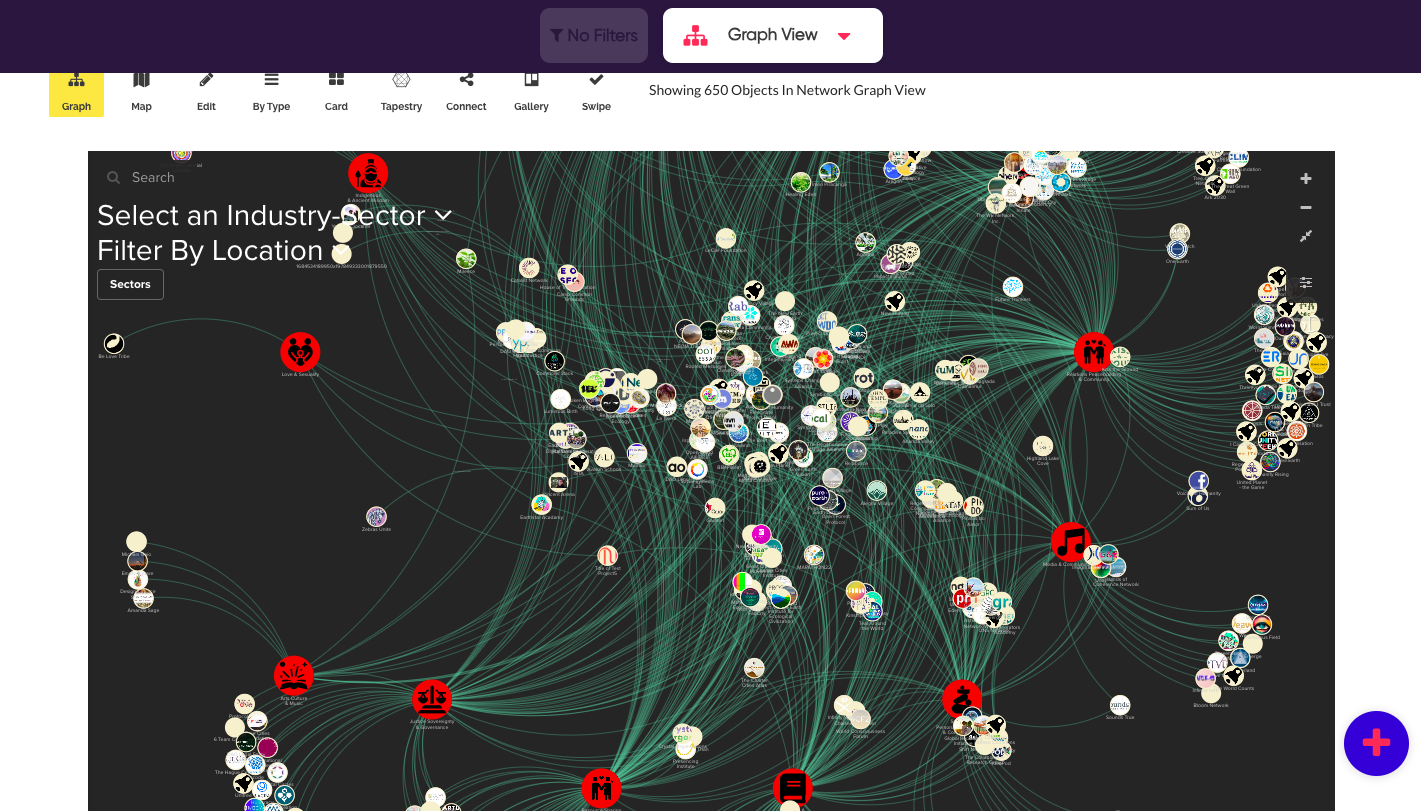The image size is (1421, 811).
Task: Open the Edit view pencil icon
Action: point(206,91)
